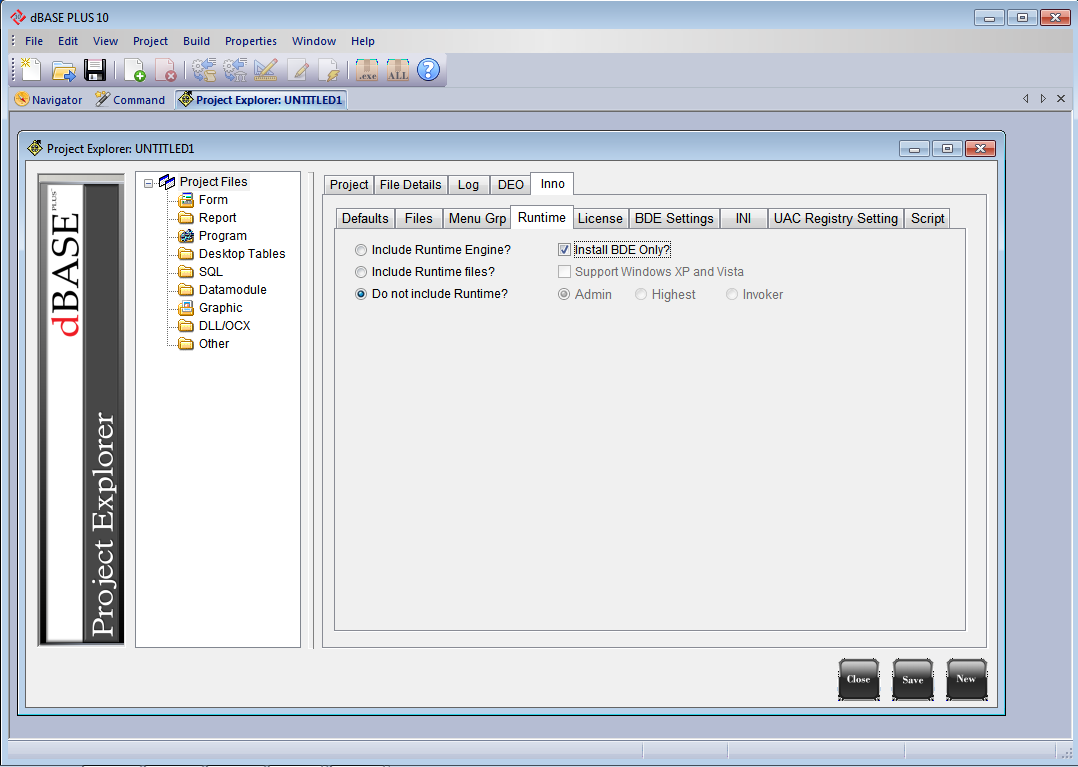This screenshot has width=1078, height=767.
Task: Click the dBASE PLUS 10 title bar icon
Action: (18, 17)
